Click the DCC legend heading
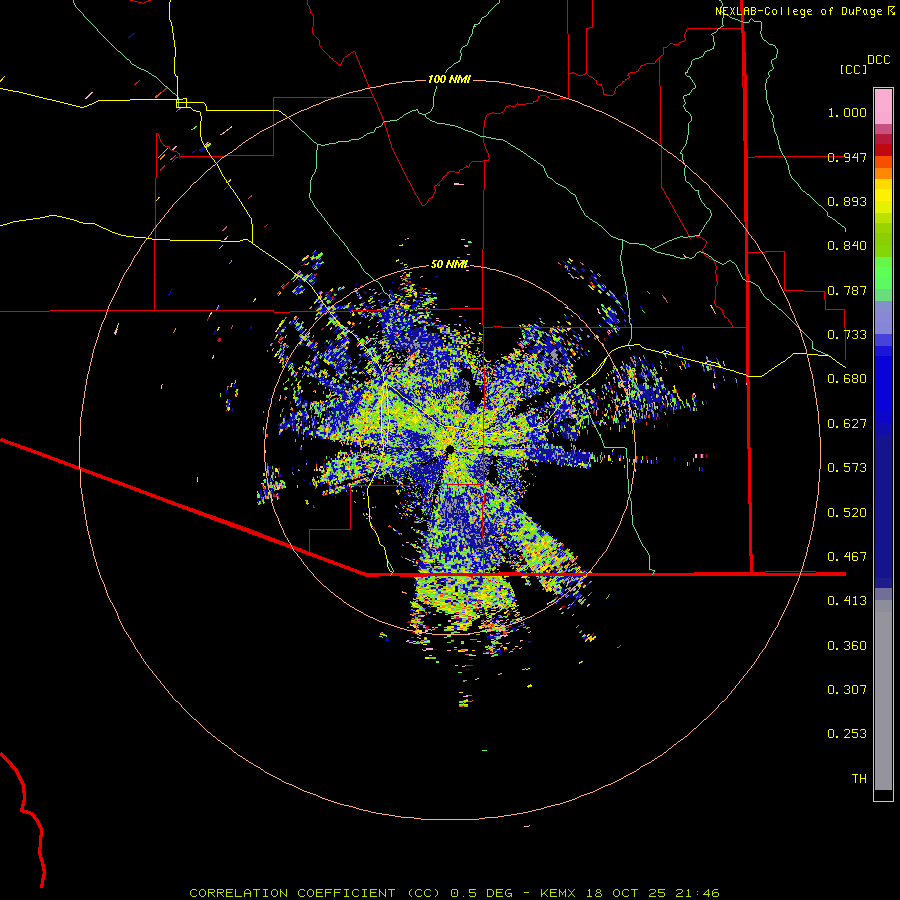Image resolution: width=900 pixels, height=900 pixels. [x=878, y=60]
